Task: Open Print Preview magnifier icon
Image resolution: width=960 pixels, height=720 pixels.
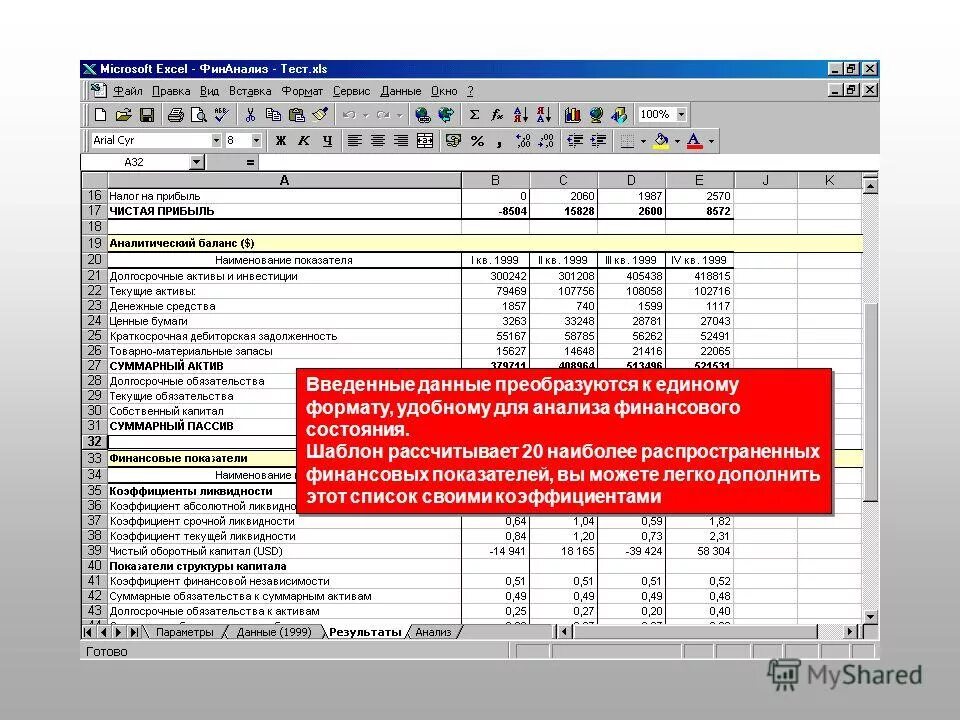Action: click(198, 114)
